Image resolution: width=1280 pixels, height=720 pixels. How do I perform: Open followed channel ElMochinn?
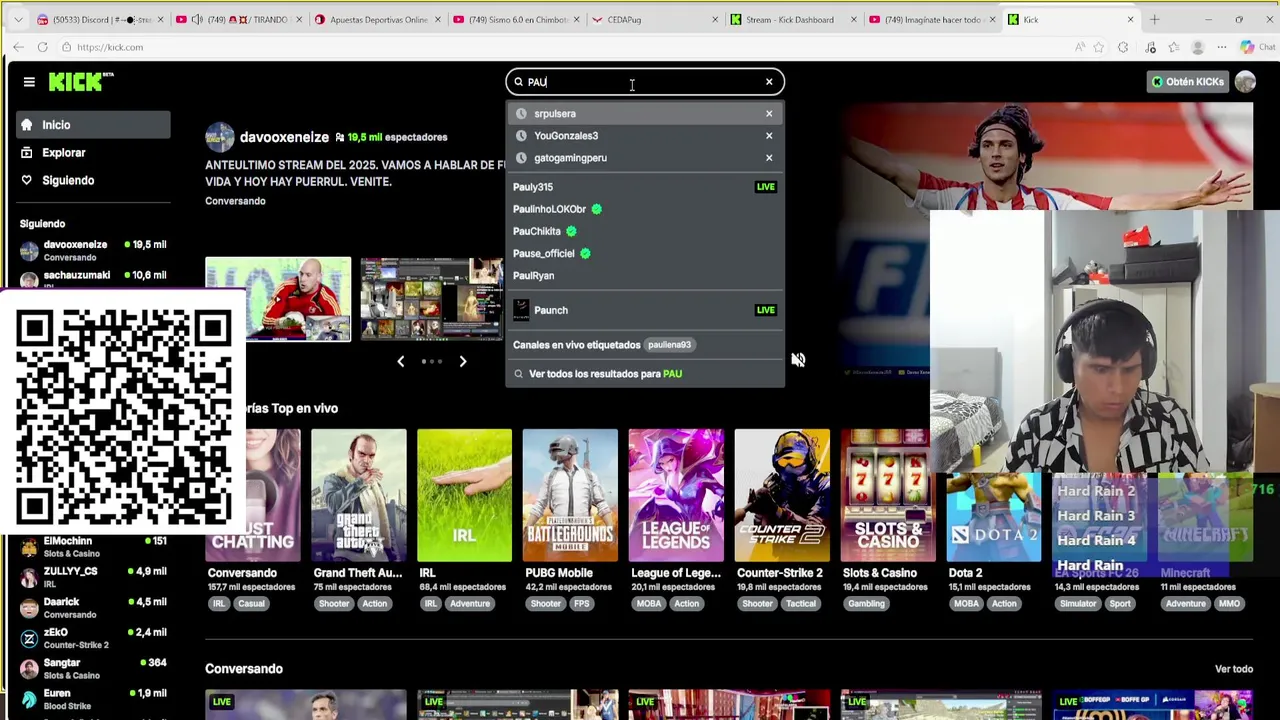tap(93, 547)
